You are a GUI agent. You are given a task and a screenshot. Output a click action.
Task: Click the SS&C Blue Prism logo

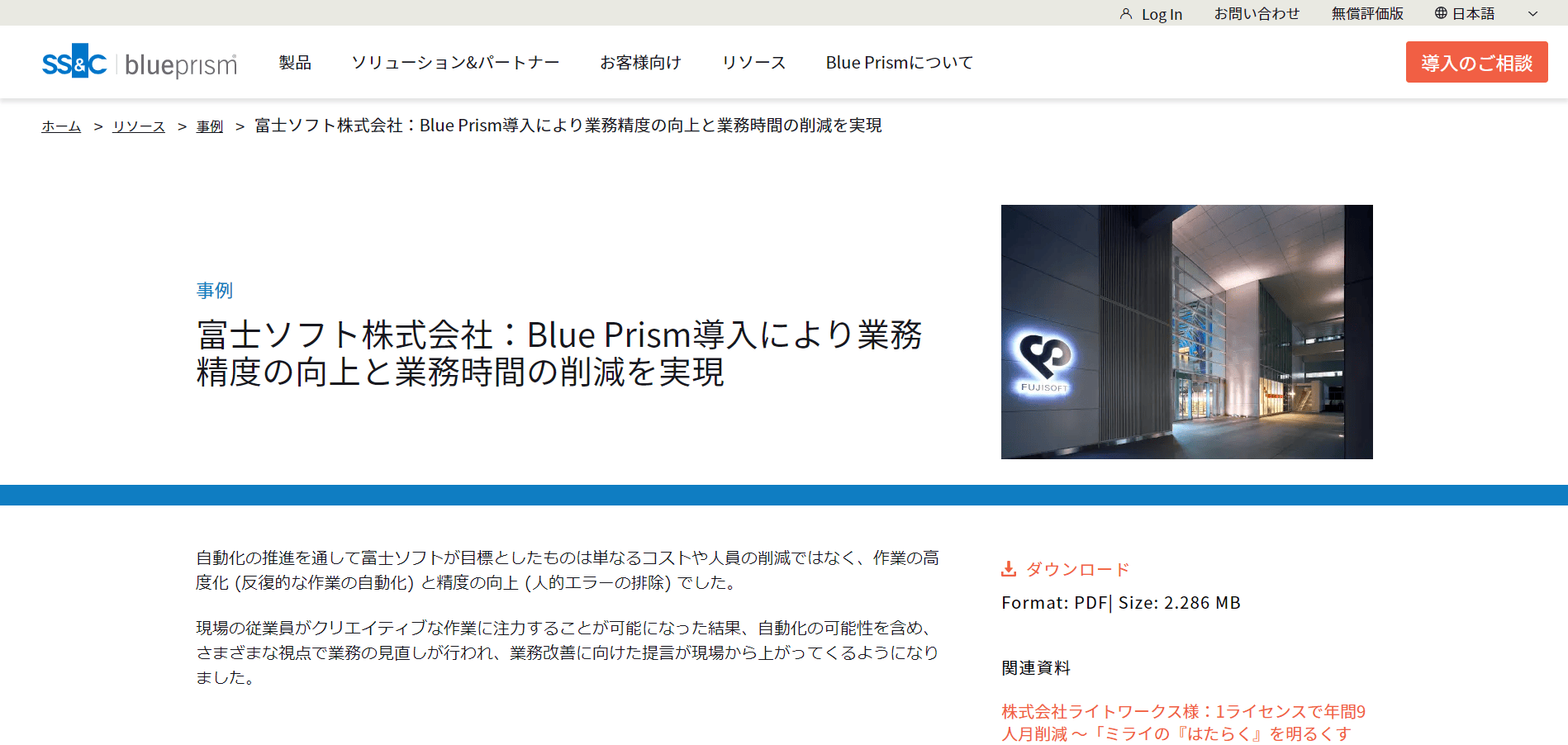(140, 62)
